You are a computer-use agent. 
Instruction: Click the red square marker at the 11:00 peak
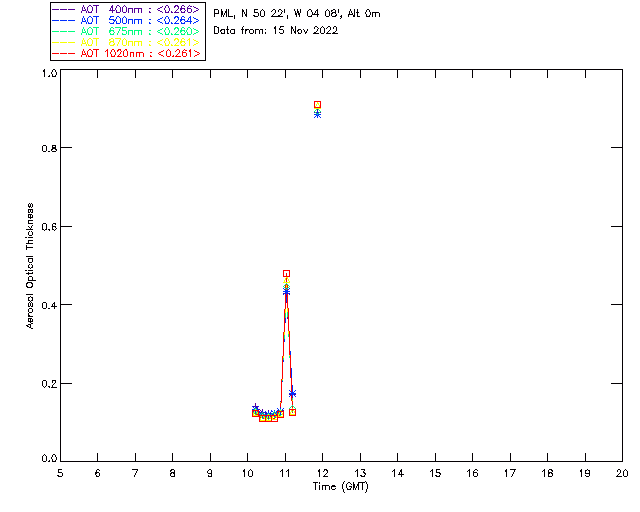click(x=287, y=274)
